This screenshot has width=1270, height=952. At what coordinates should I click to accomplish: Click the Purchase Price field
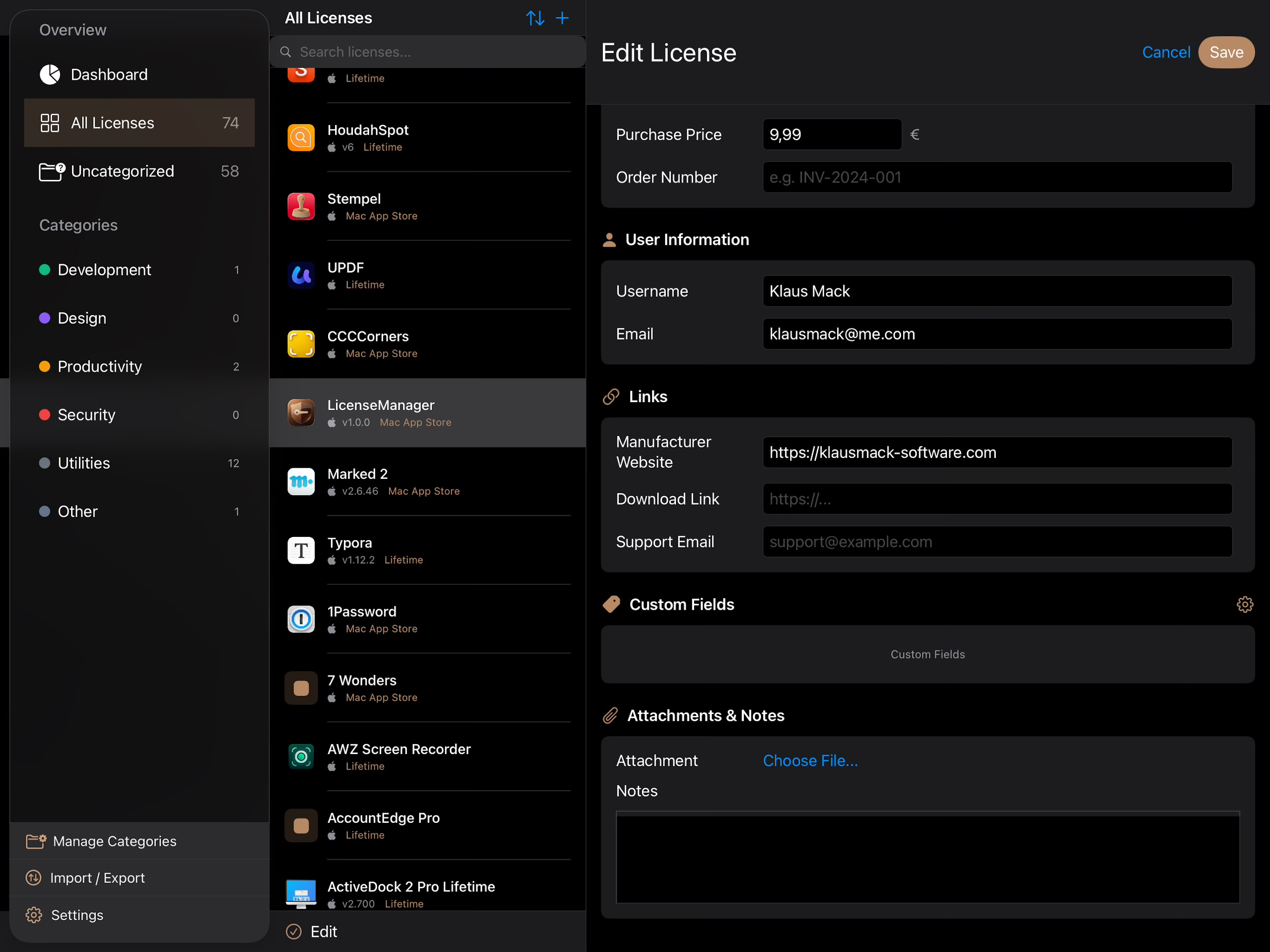(832, 134)
